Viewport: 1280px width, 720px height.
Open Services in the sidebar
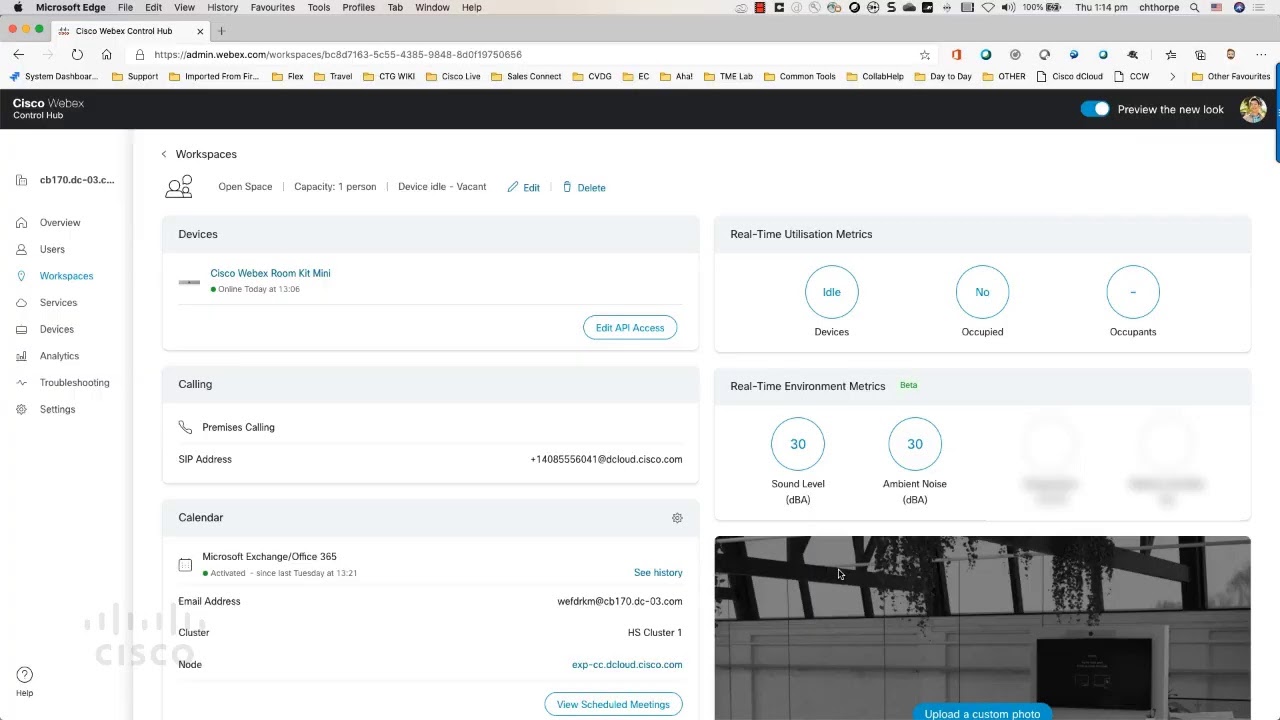point(58,303)
